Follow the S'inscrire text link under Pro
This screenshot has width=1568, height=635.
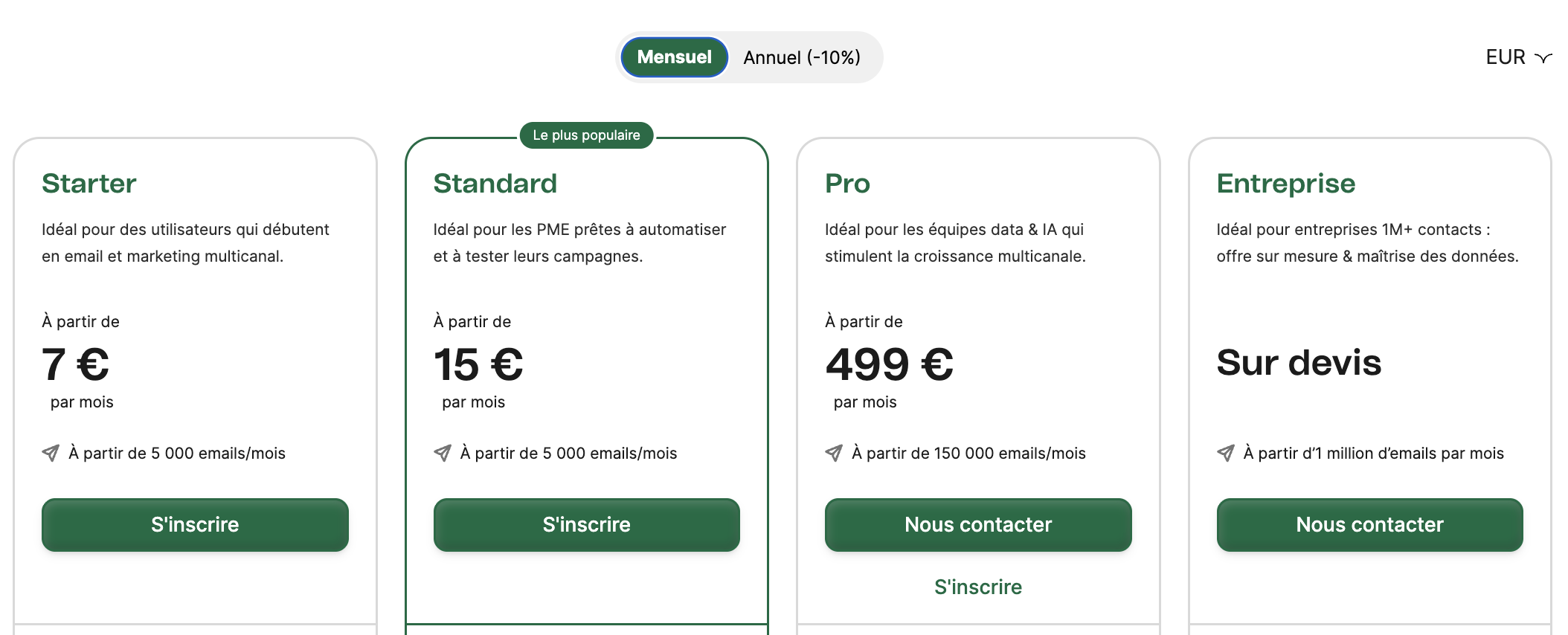coord(978,587)
